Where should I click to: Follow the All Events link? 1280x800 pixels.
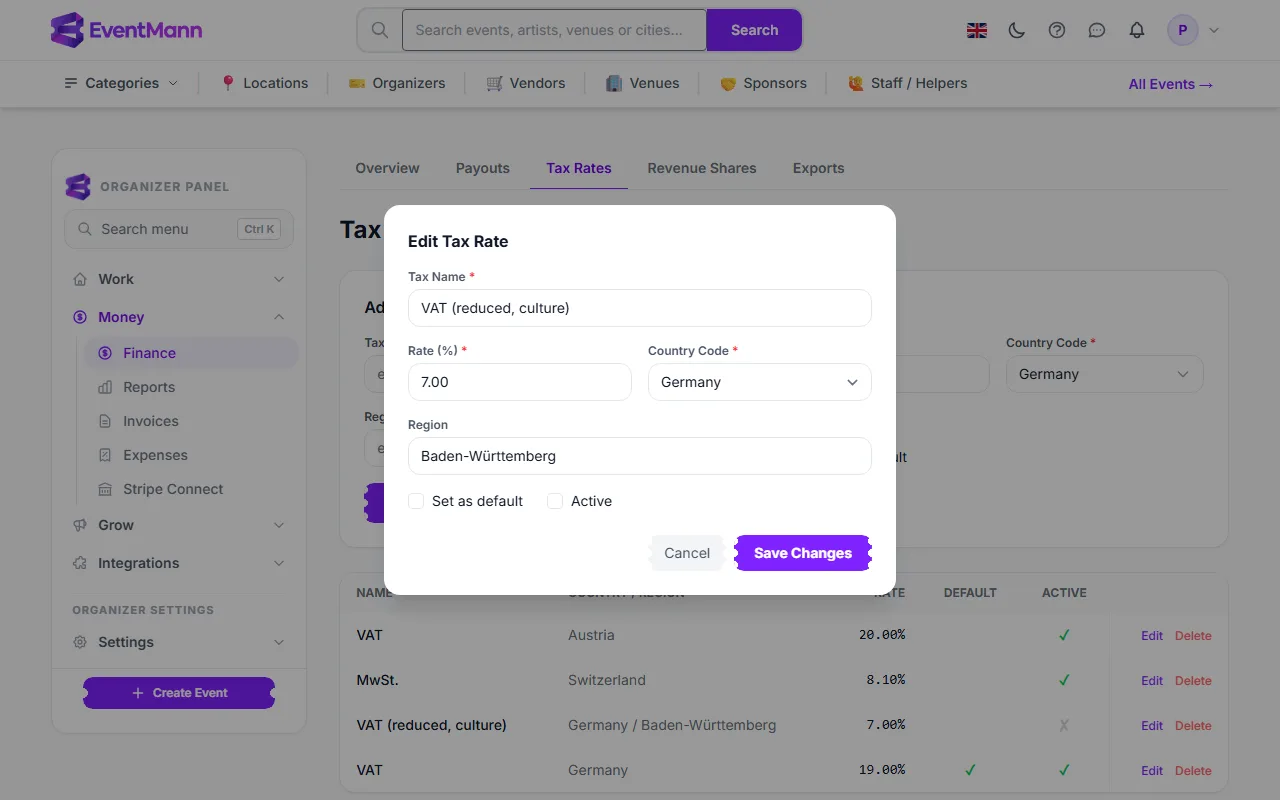pos(1171,84)
